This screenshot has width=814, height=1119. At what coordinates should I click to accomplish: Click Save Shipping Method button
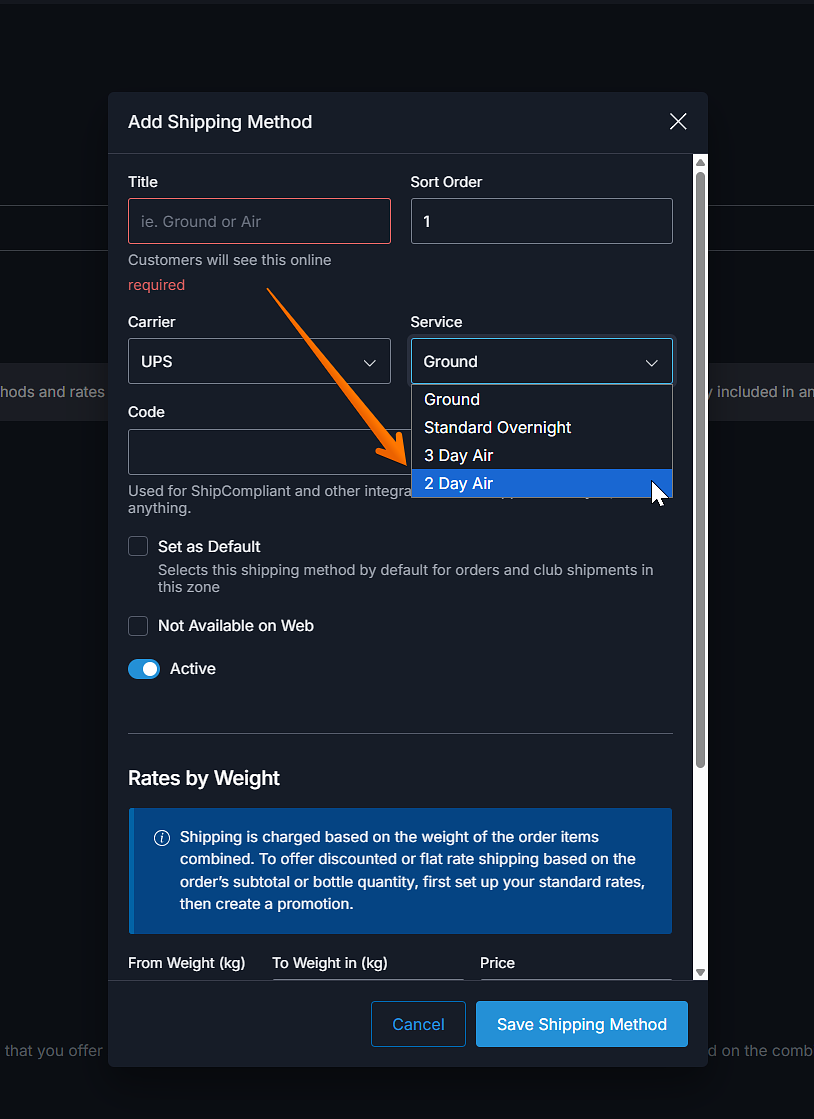coord(581,1024)
